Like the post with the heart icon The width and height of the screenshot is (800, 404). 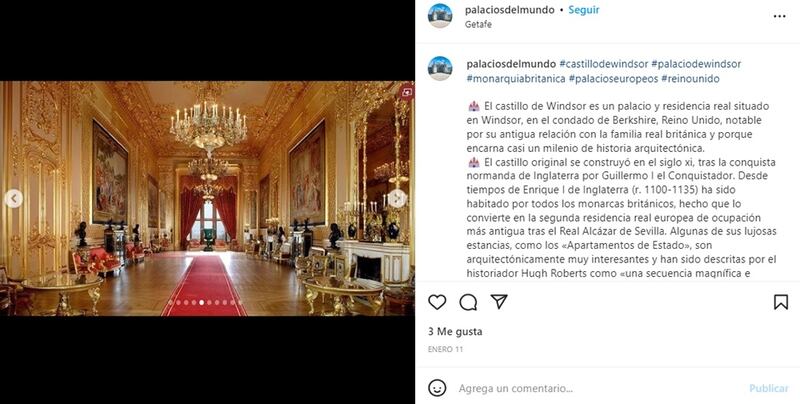coord(437,302)
